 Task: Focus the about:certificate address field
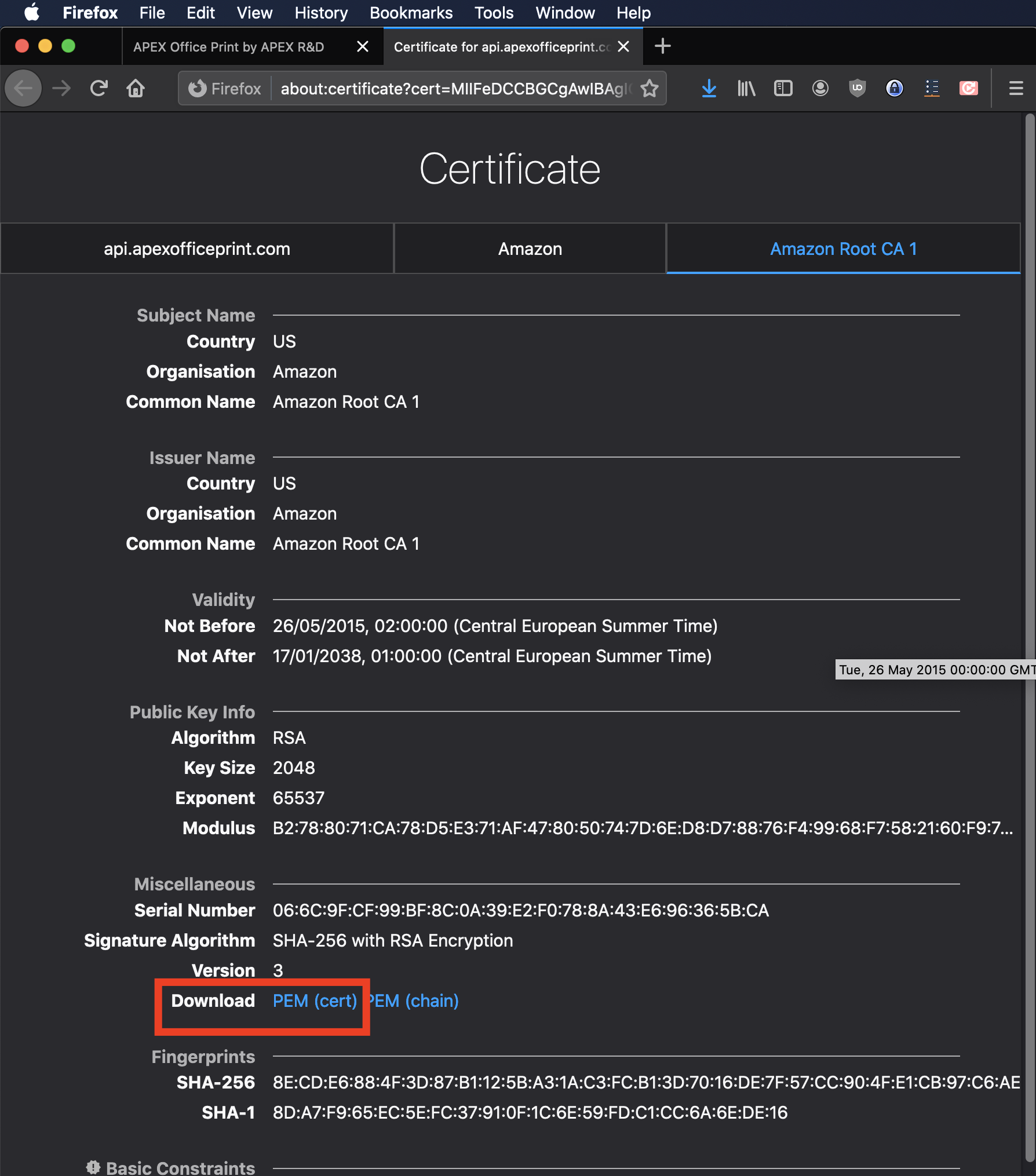coord(455,89)
